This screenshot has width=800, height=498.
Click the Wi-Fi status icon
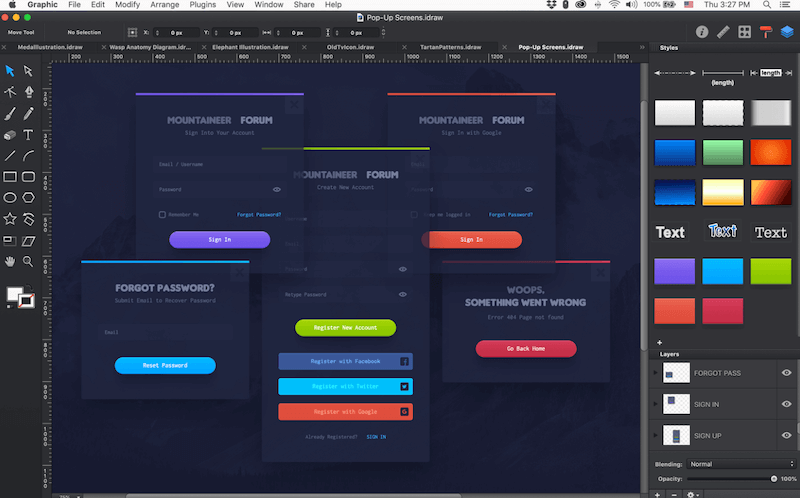click(x=615, y=5)
